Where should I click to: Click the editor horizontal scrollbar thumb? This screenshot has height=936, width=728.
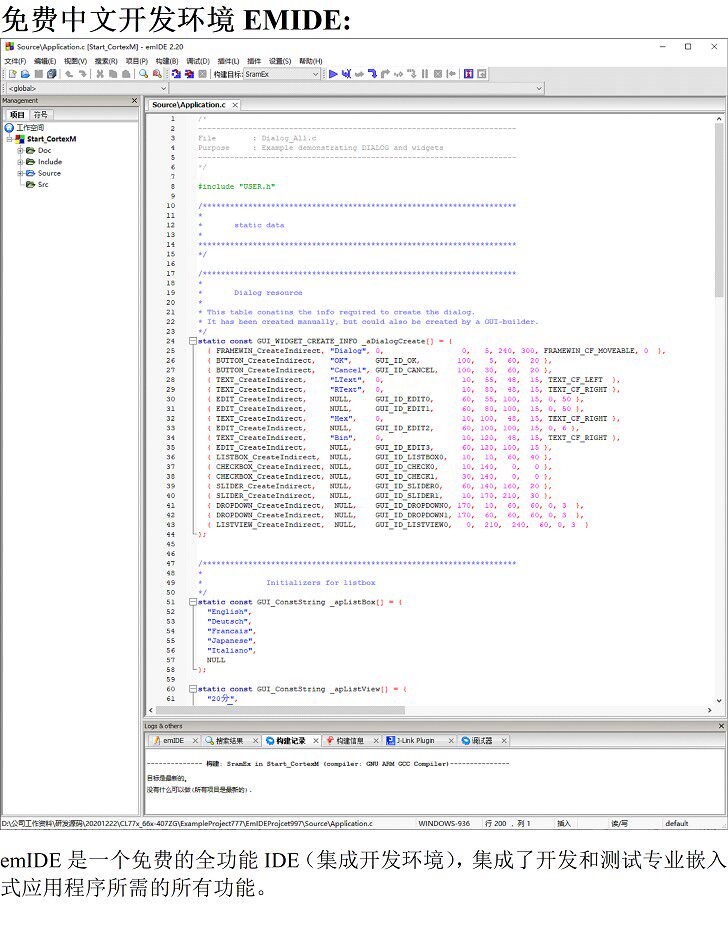[280, 710]
